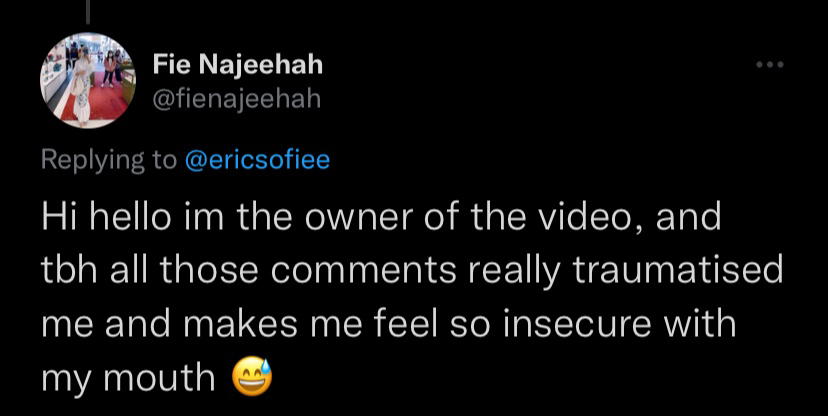Open the @ericsofiee mention link
828x416 pixels.
coord(257,160)
